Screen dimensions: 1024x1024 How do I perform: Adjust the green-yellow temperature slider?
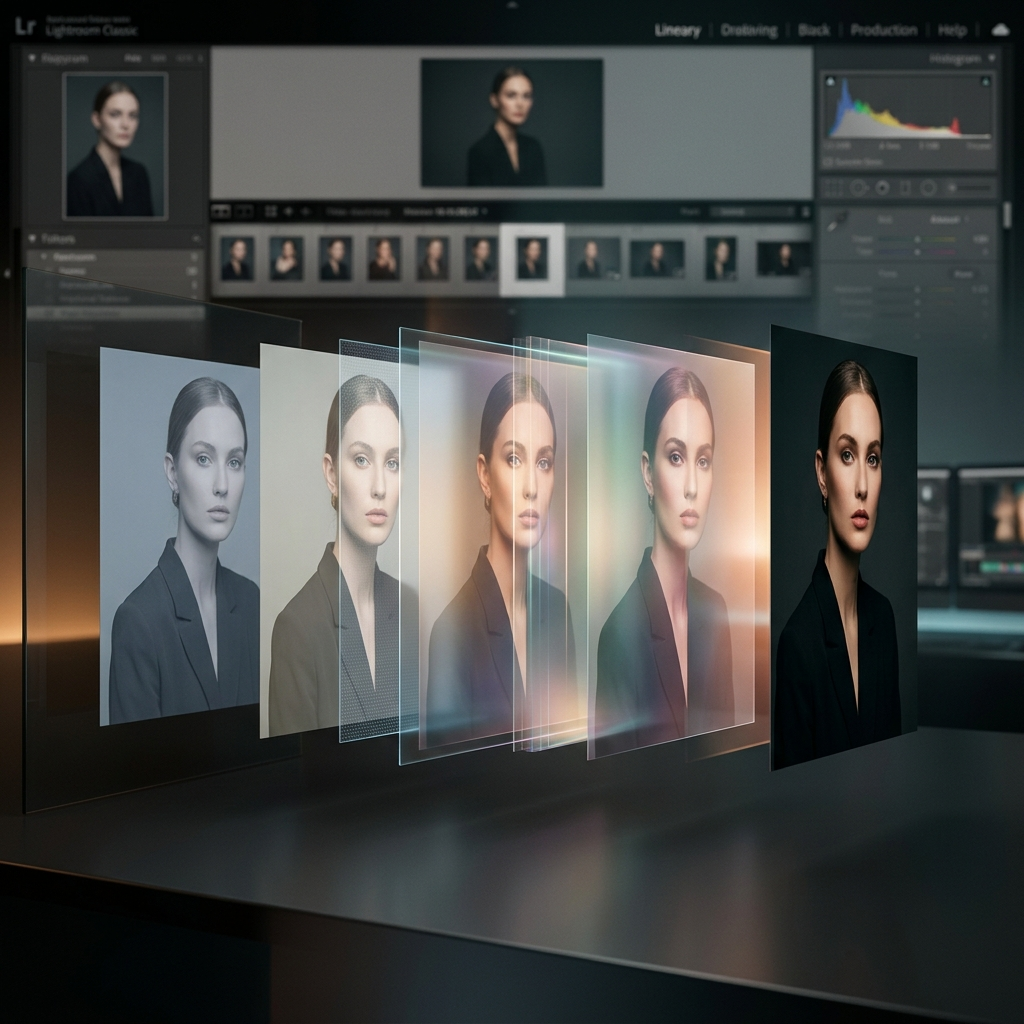pyautogui.click(x=917, y=240)
